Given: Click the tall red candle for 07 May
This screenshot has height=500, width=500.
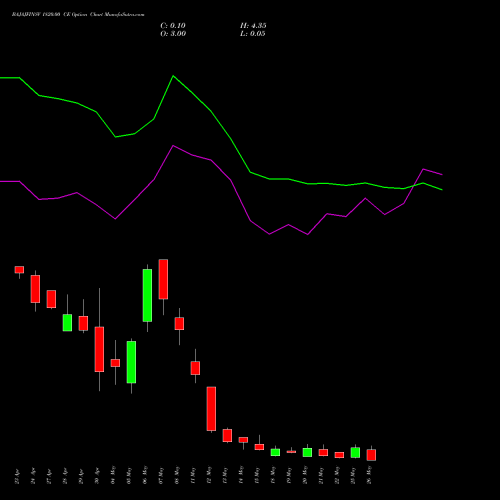Looking at the screenshot, I should tap(163, 279).
